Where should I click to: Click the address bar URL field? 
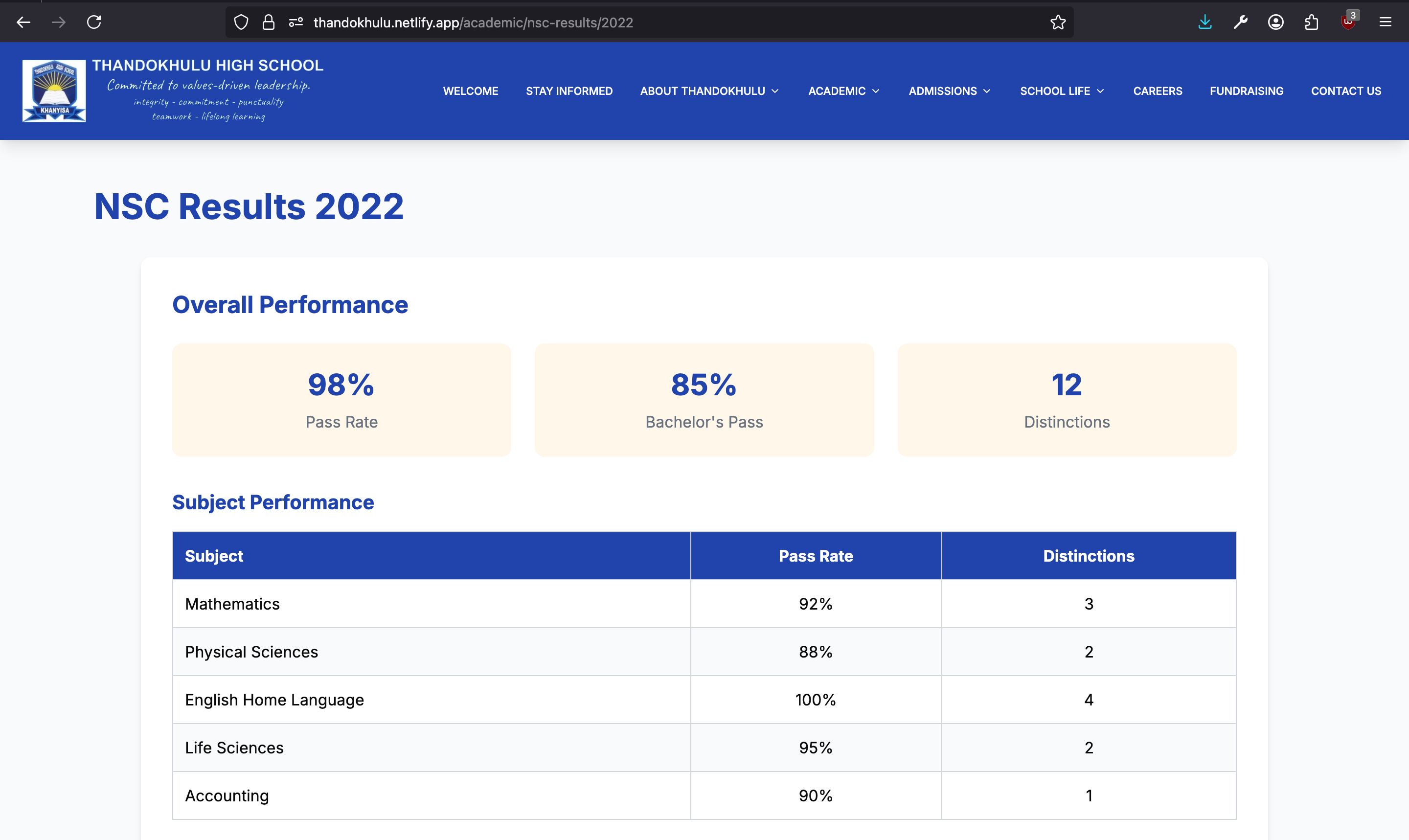(649, 22)
